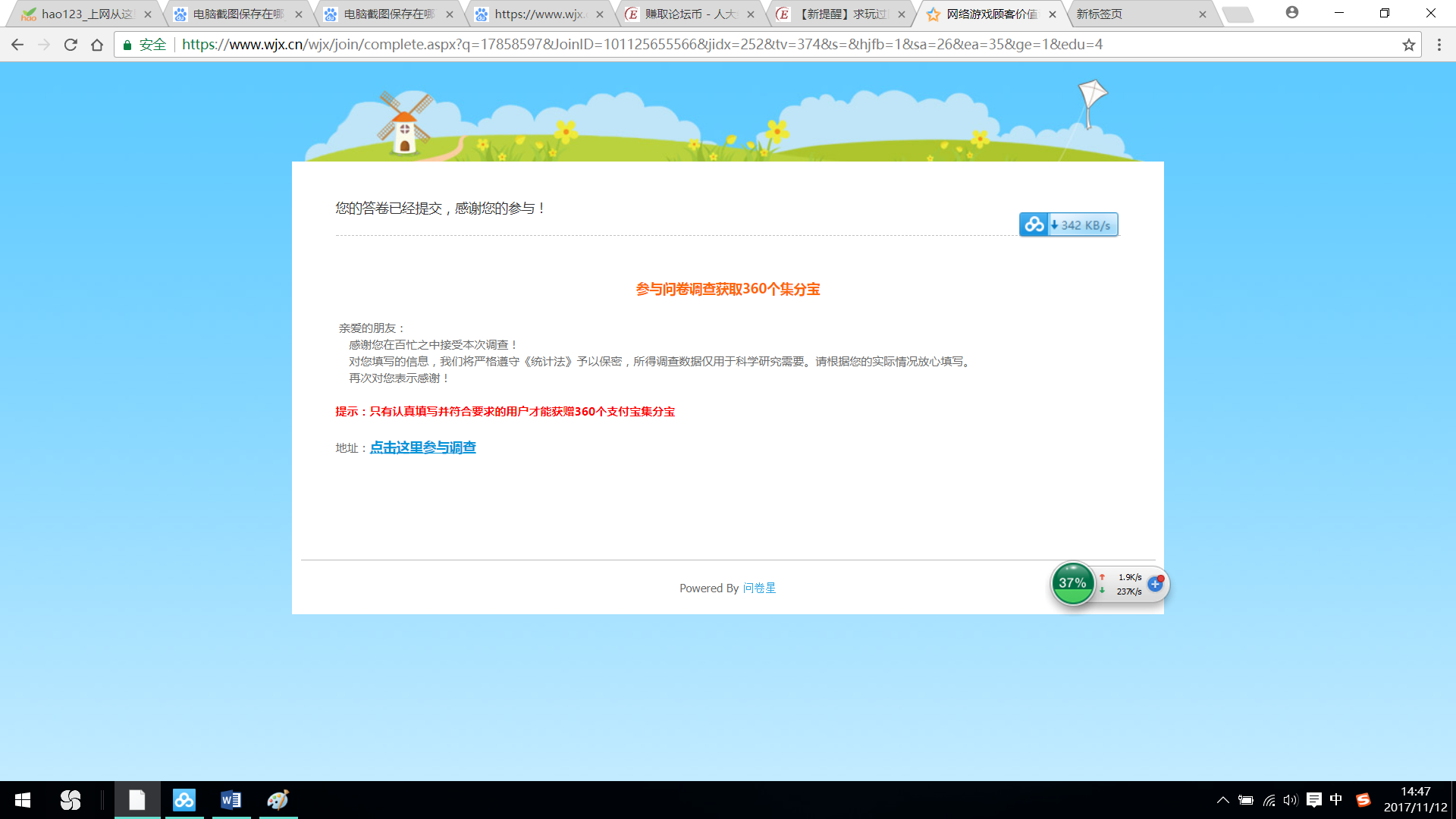Open Chrome three-dot menu
This screenshot has width=1456, height=819.
(x=1439, y=45)
